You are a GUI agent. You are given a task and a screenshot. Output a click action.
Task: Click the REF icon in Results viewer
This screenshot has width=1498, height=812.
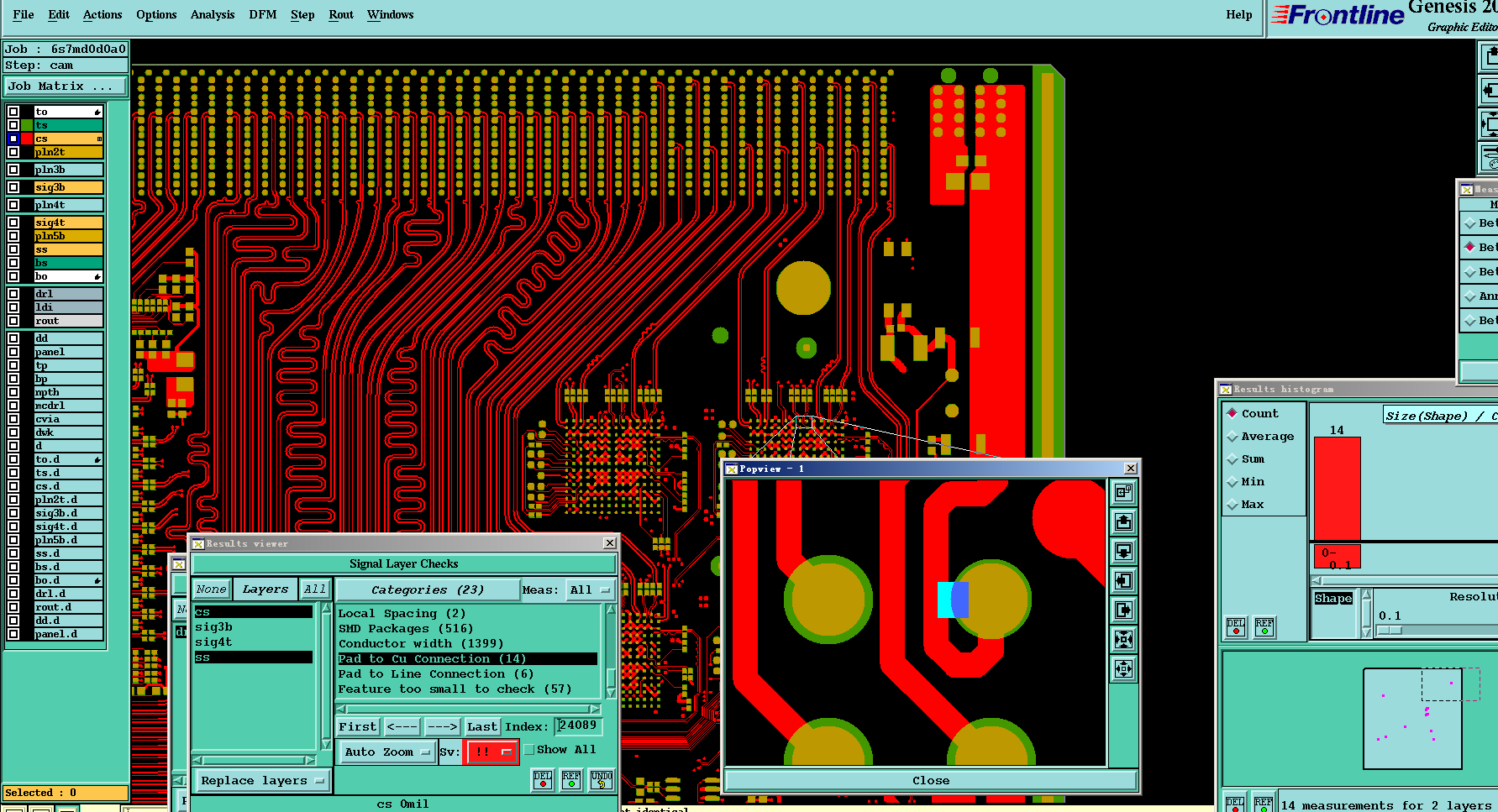tap(571, 780)
